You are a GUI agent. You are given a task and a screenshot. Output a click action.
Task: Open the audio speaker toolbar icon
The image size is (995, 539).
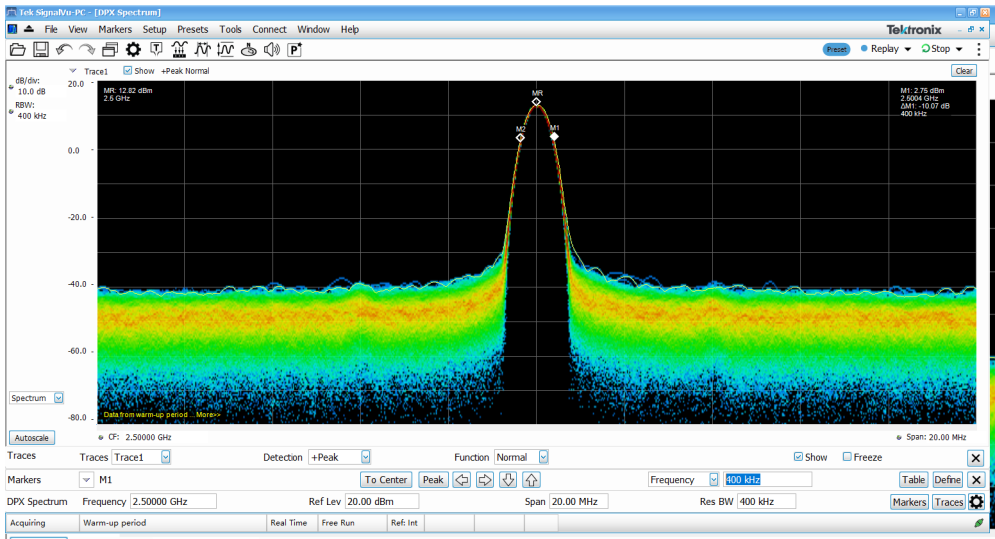272,50
